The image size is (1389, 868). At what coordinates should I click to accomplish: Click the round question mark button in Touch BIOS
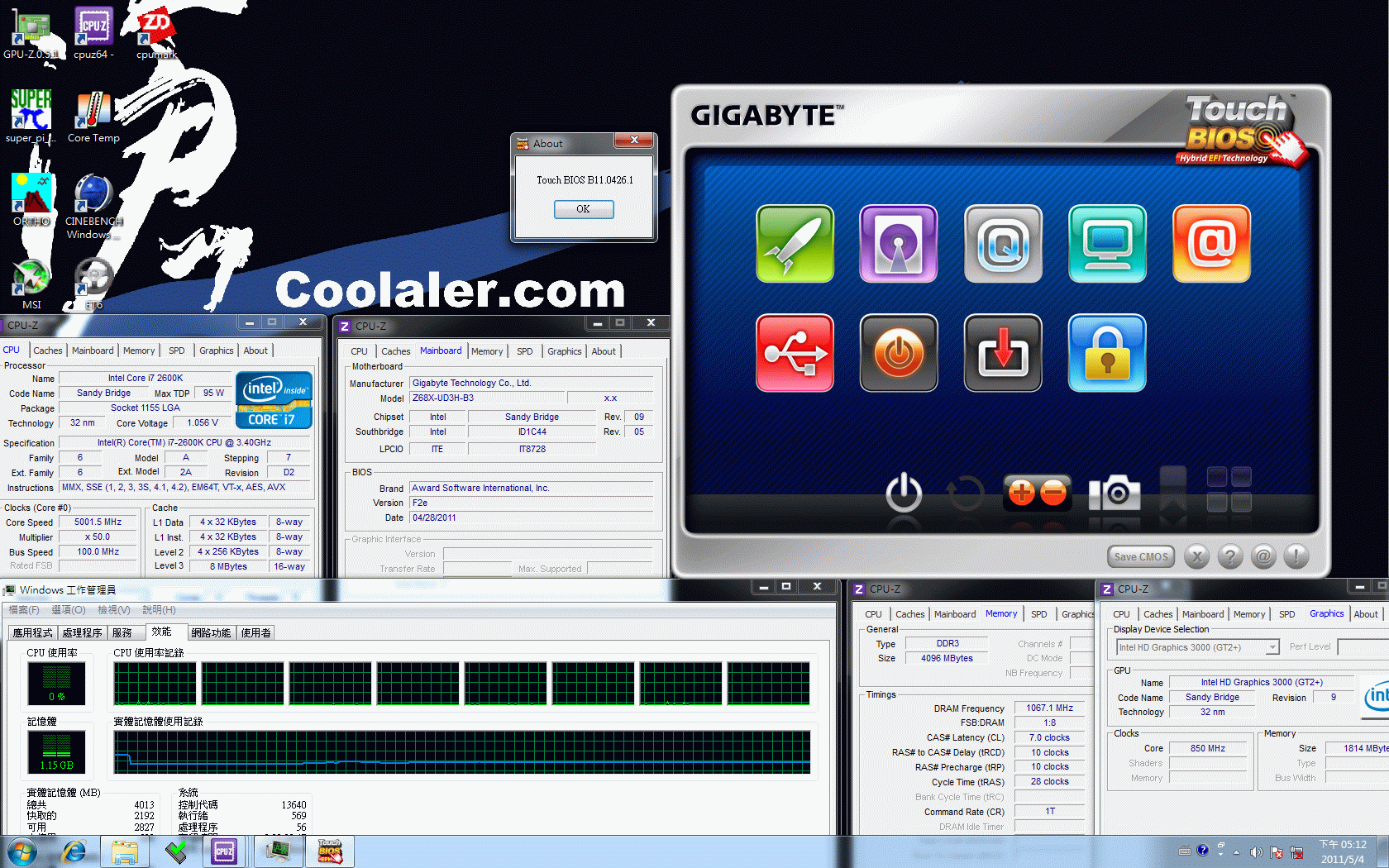(x=1229, y=556)
